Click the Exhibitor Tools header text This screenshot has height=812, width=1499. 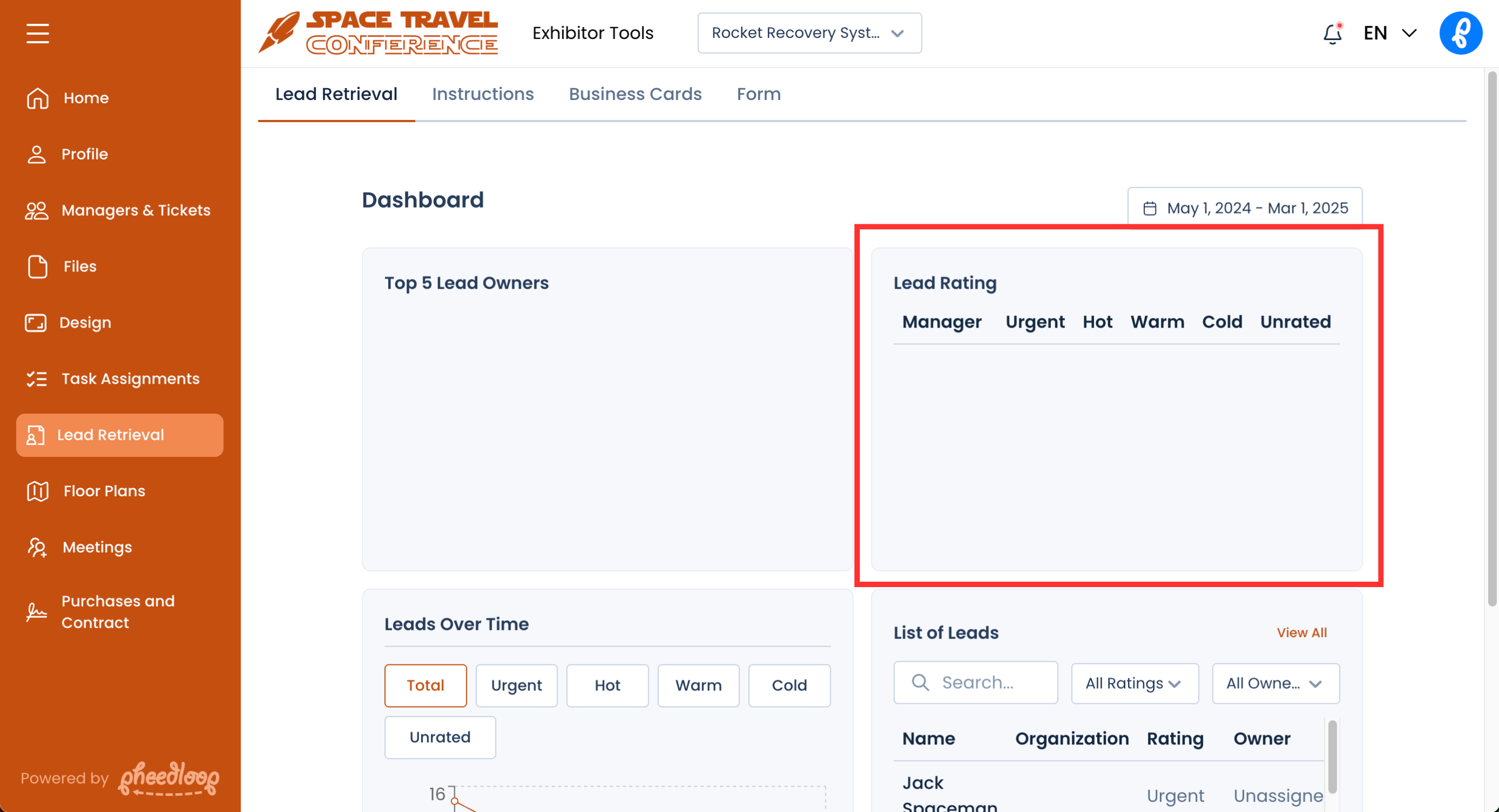[592, 33]
